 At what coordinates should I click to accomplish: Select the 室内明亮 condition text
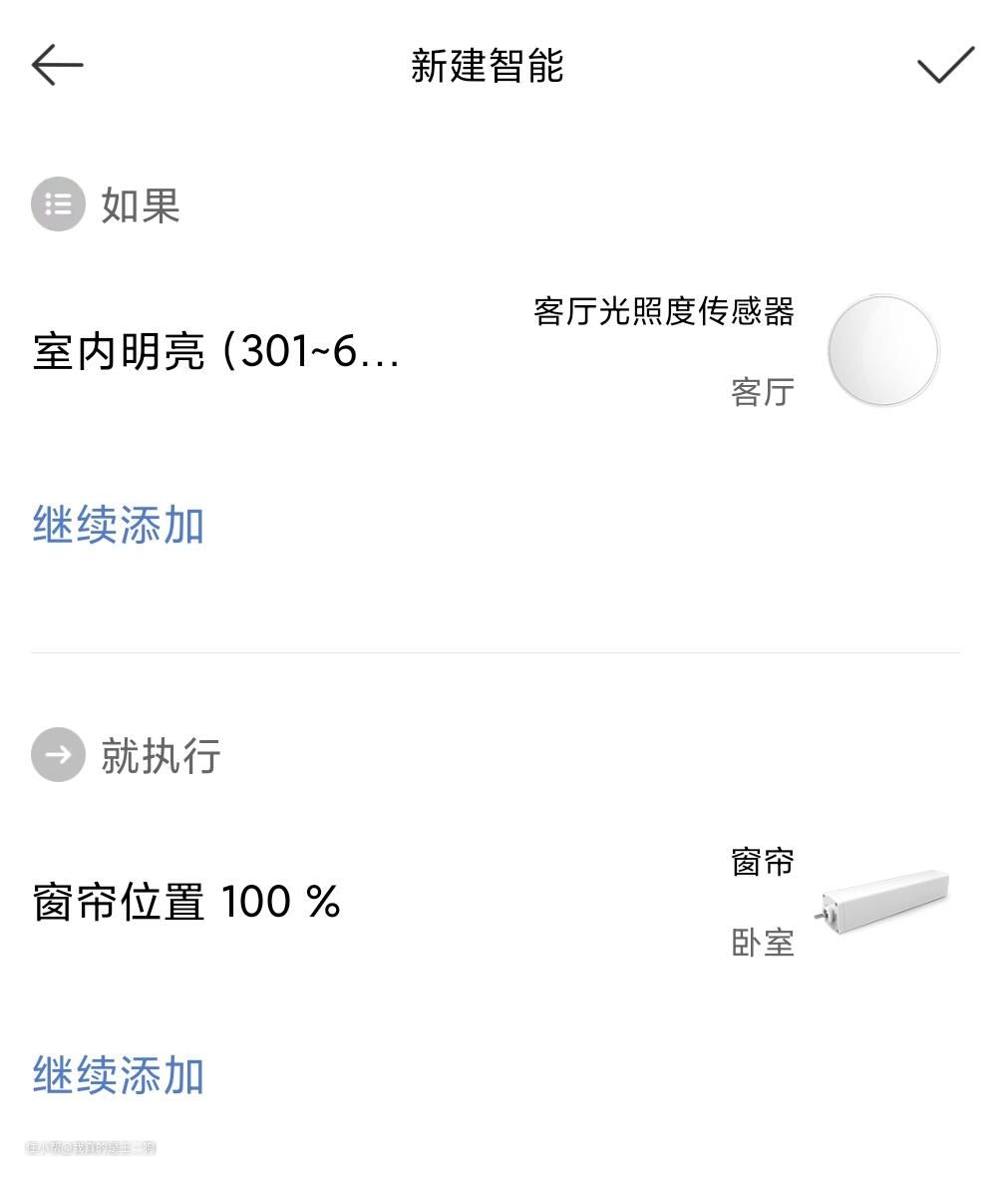[x=119, y=351]
